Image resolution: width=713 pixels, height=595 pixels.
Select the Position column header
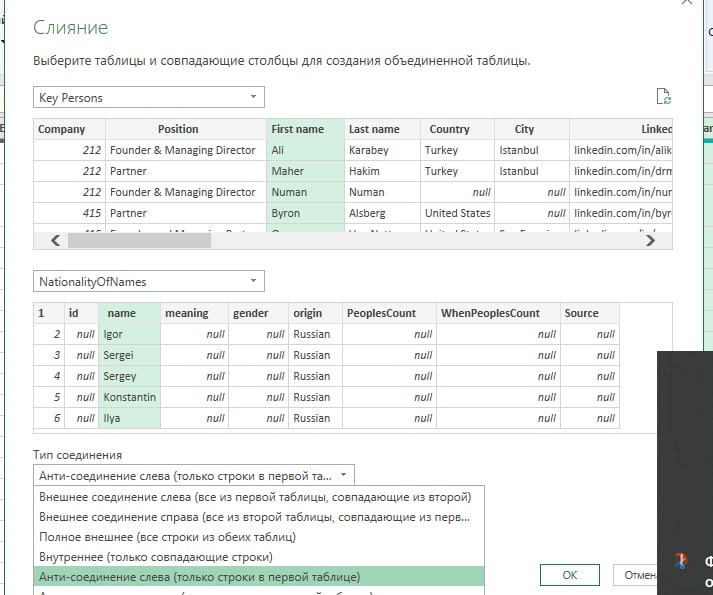click(186, 129)
